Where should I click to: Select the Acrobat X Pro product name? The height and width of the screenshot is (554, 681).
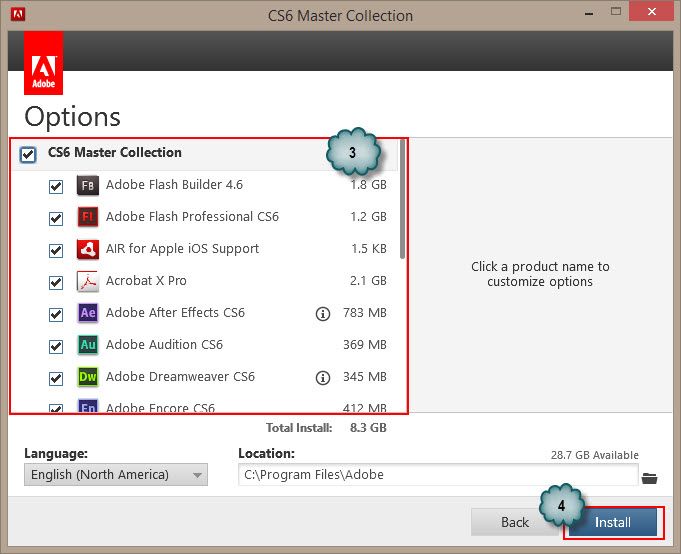click(x=146, y=280)
